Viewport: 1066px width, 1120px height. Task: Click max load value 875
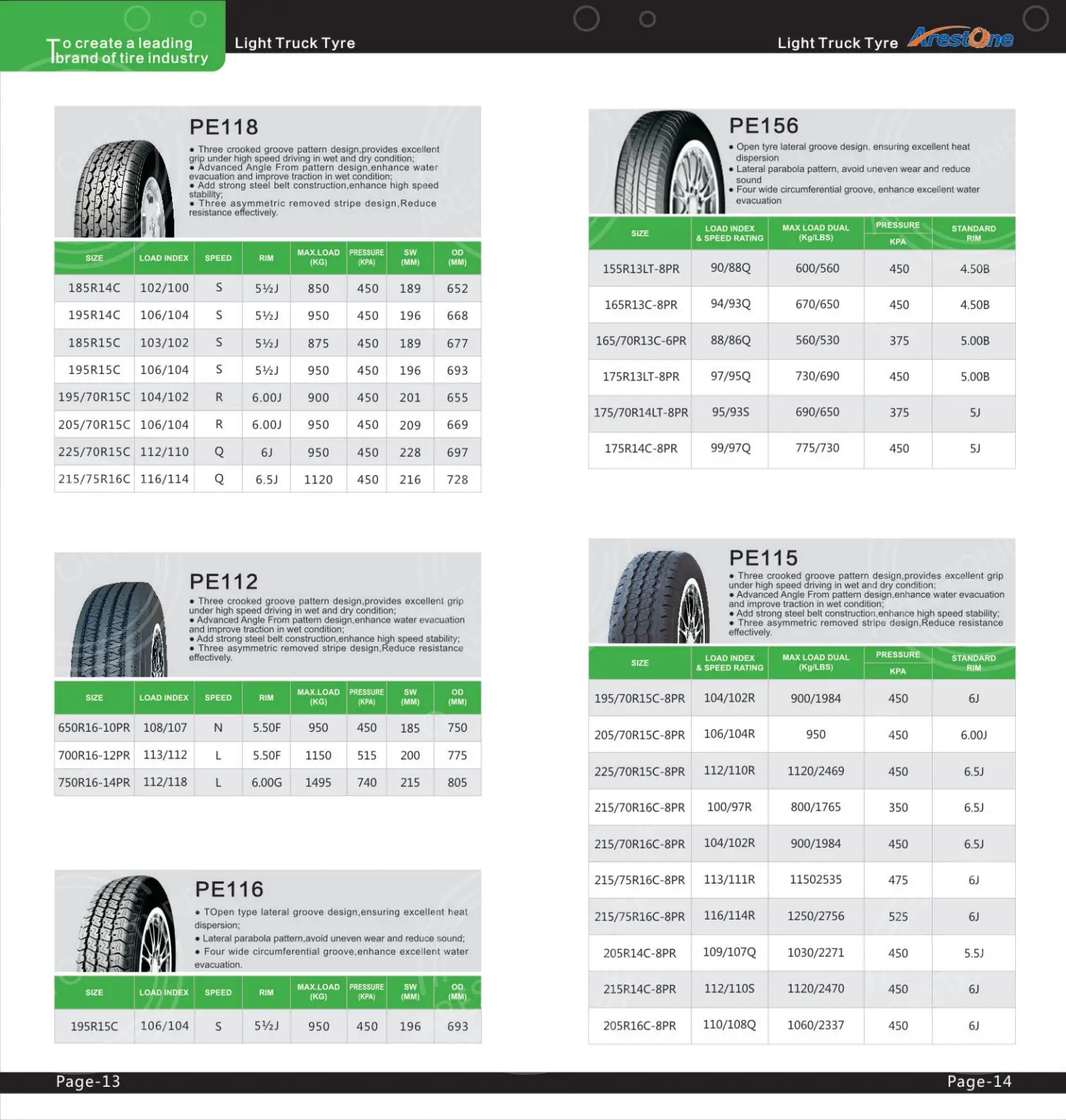pyautogui.click(x=318, y=343)
